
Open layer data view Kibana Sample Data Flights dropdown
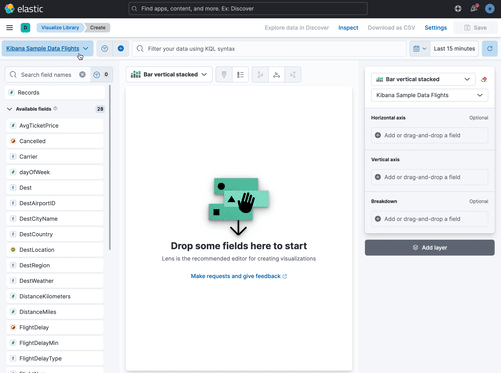[429, 95]
